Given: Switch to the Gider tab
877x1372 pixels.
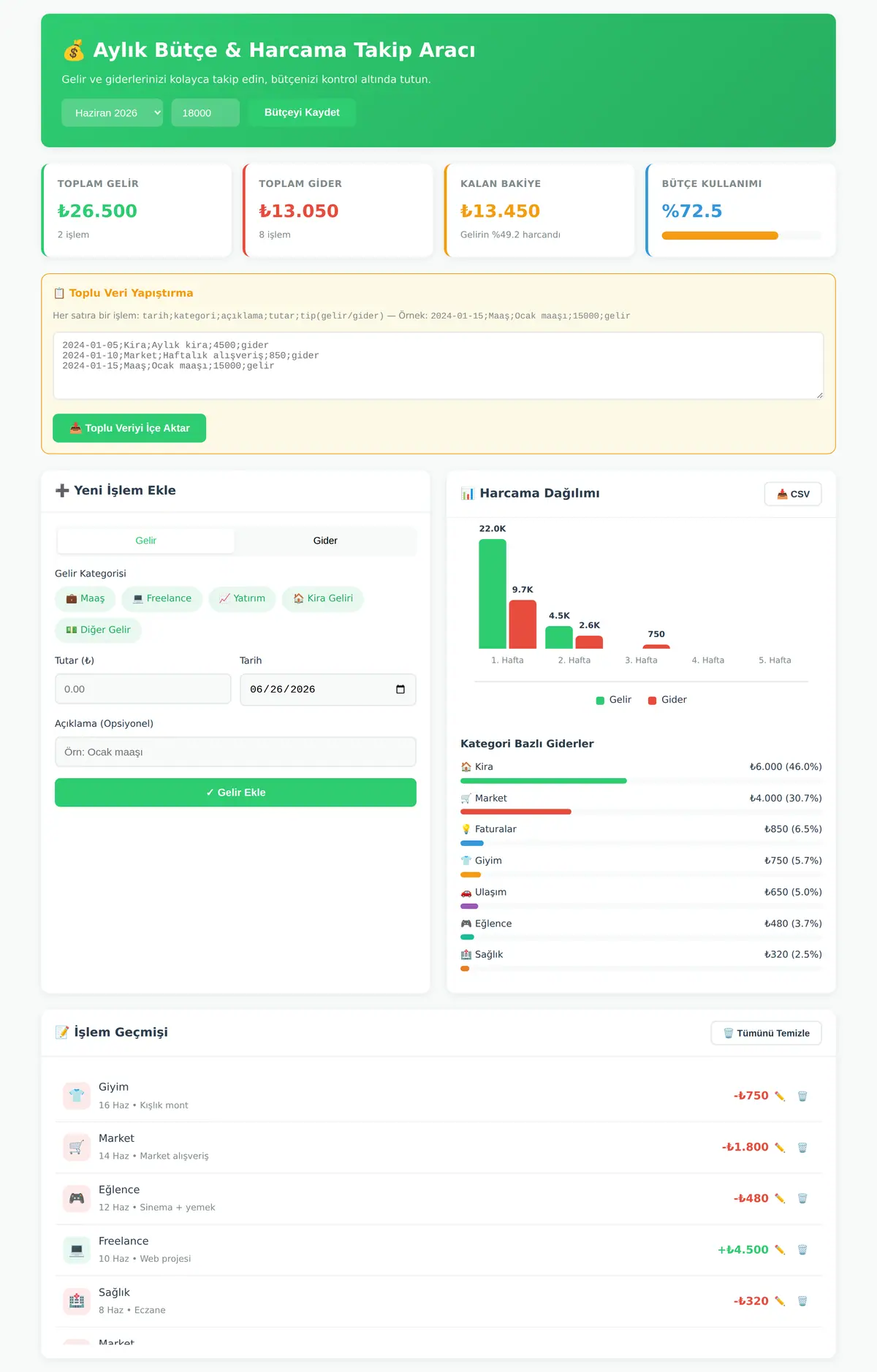Looking at the screenshot, I should pos(325,541).
